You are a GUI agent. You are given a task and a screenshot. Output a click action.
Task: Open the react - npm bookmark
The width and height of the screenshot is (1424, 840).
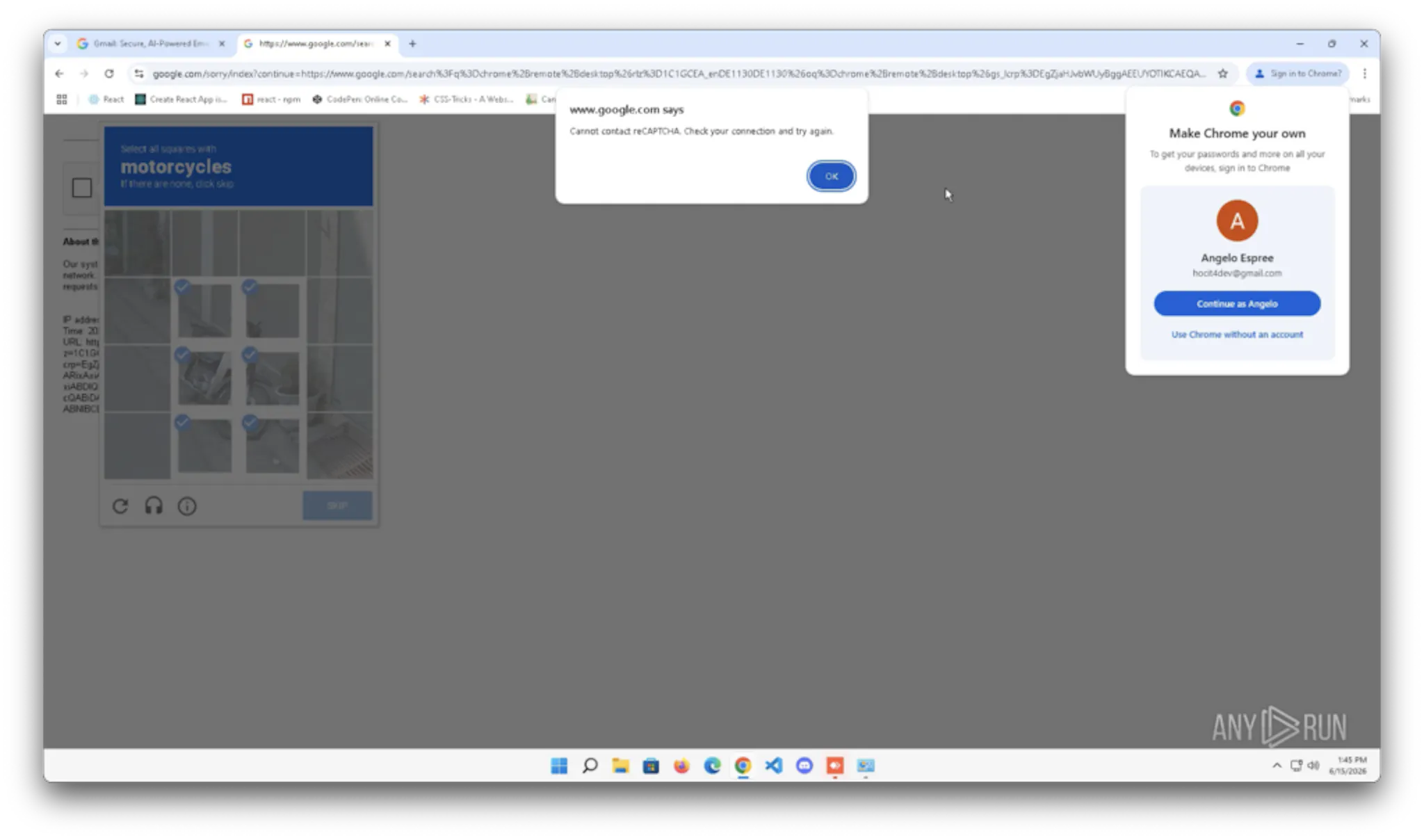coord(270,99)
